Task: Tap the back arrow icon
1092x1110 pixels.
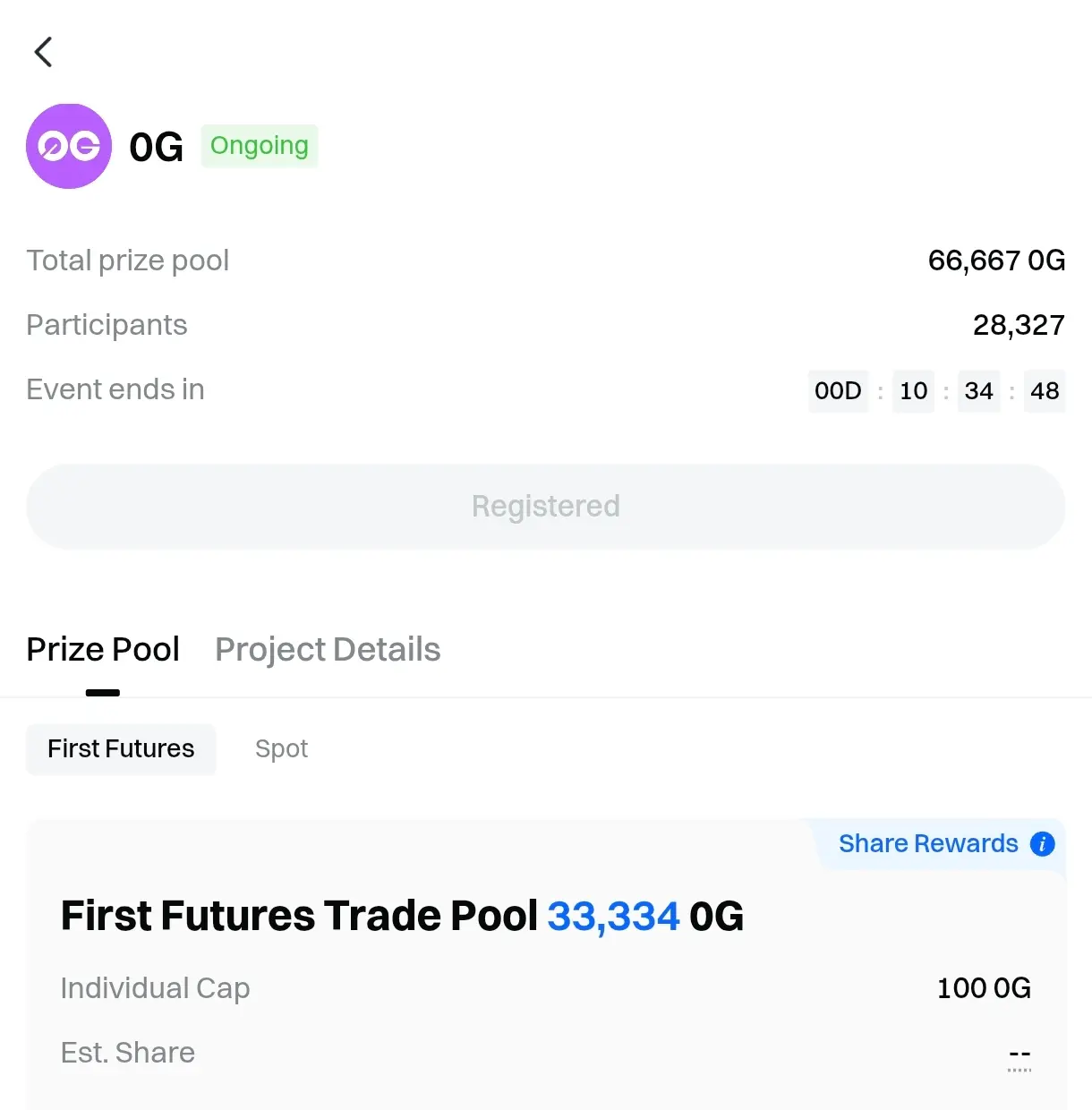Action: [43, 52]
